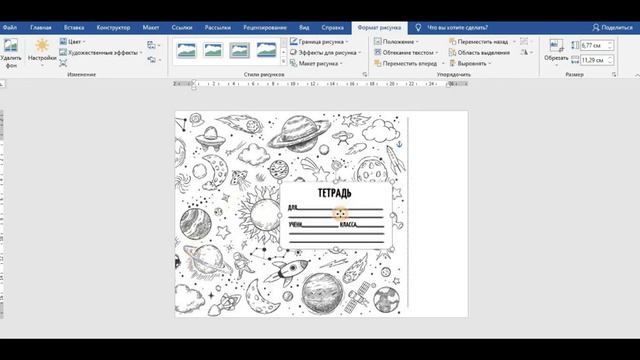Apply the first picture style thumbnail
Image resolution: width=640 pixels, height=360 pixels.
pos(187,50)
